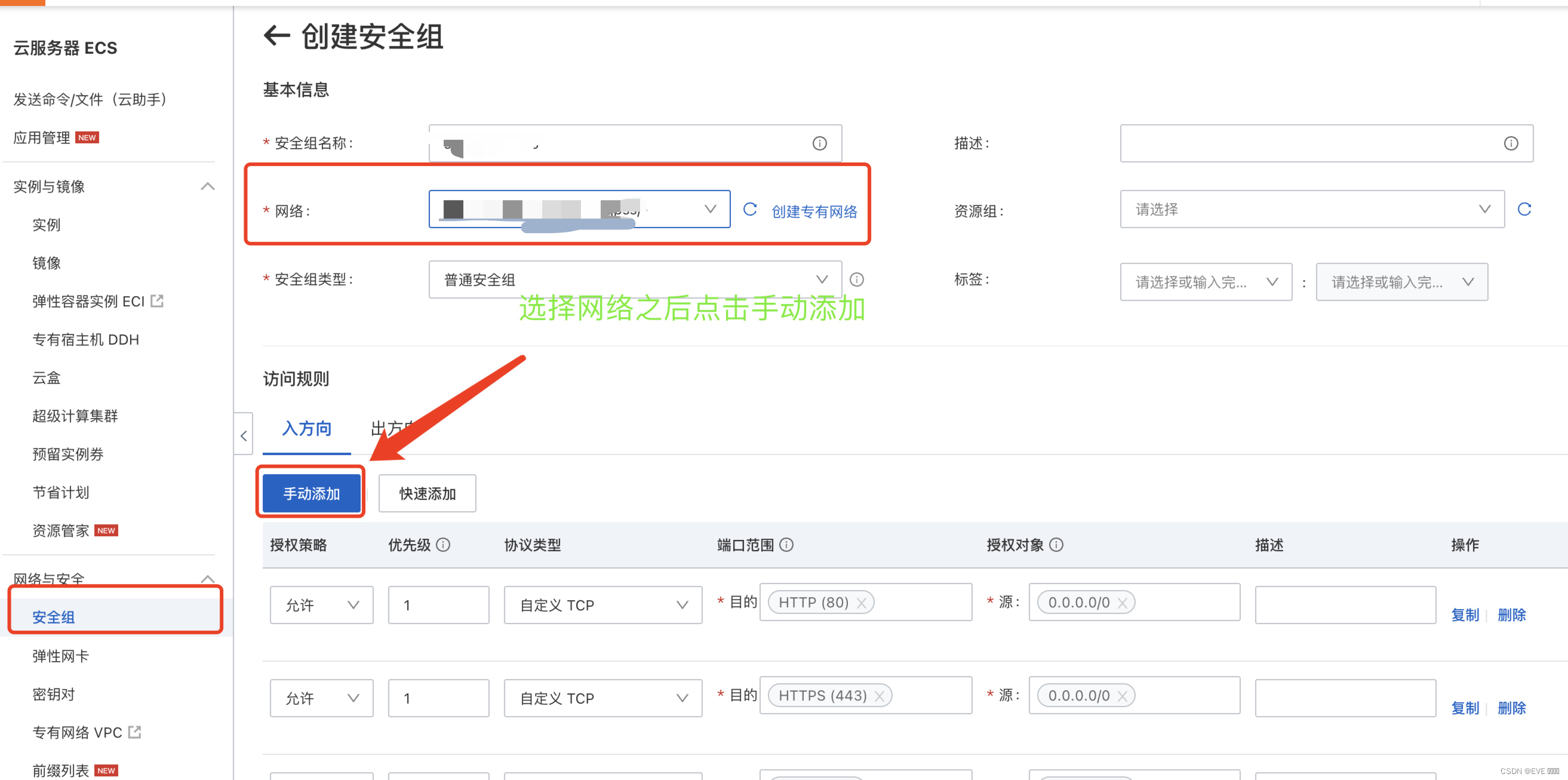This screenshot has height=780, width=1568.
Task: Click info icon next to 端口范围 header
Action: (x=786, y=544)
